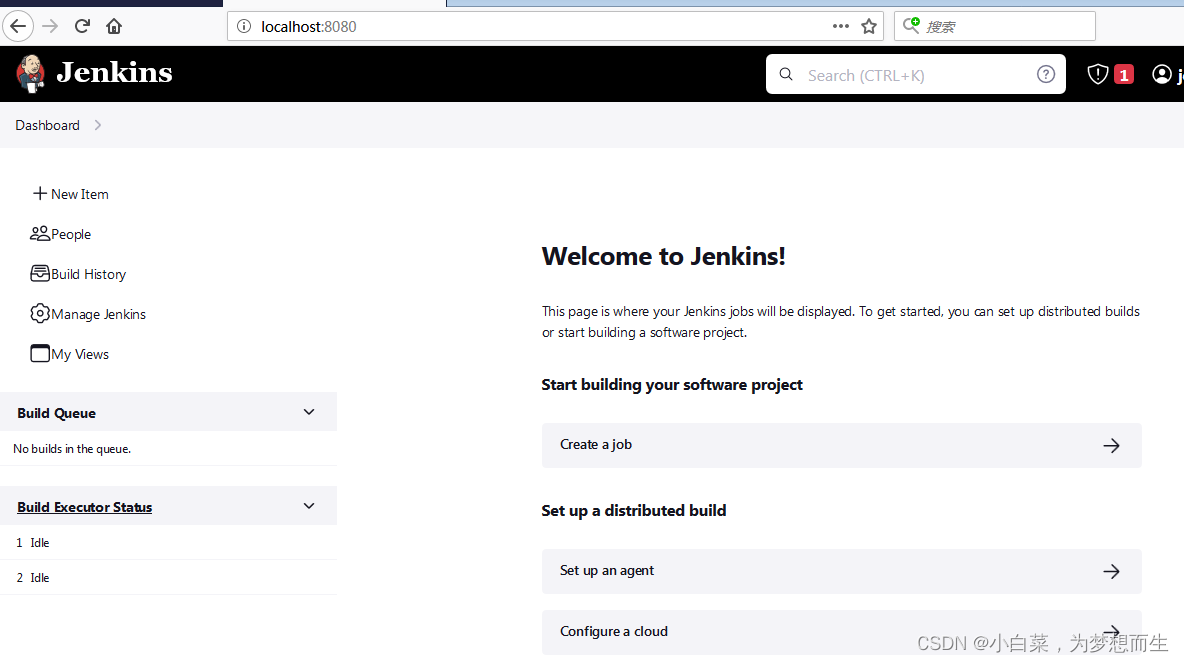1184x662 pixels.
Task: Open New Item in the sidebar
Action: click(80, 194)
